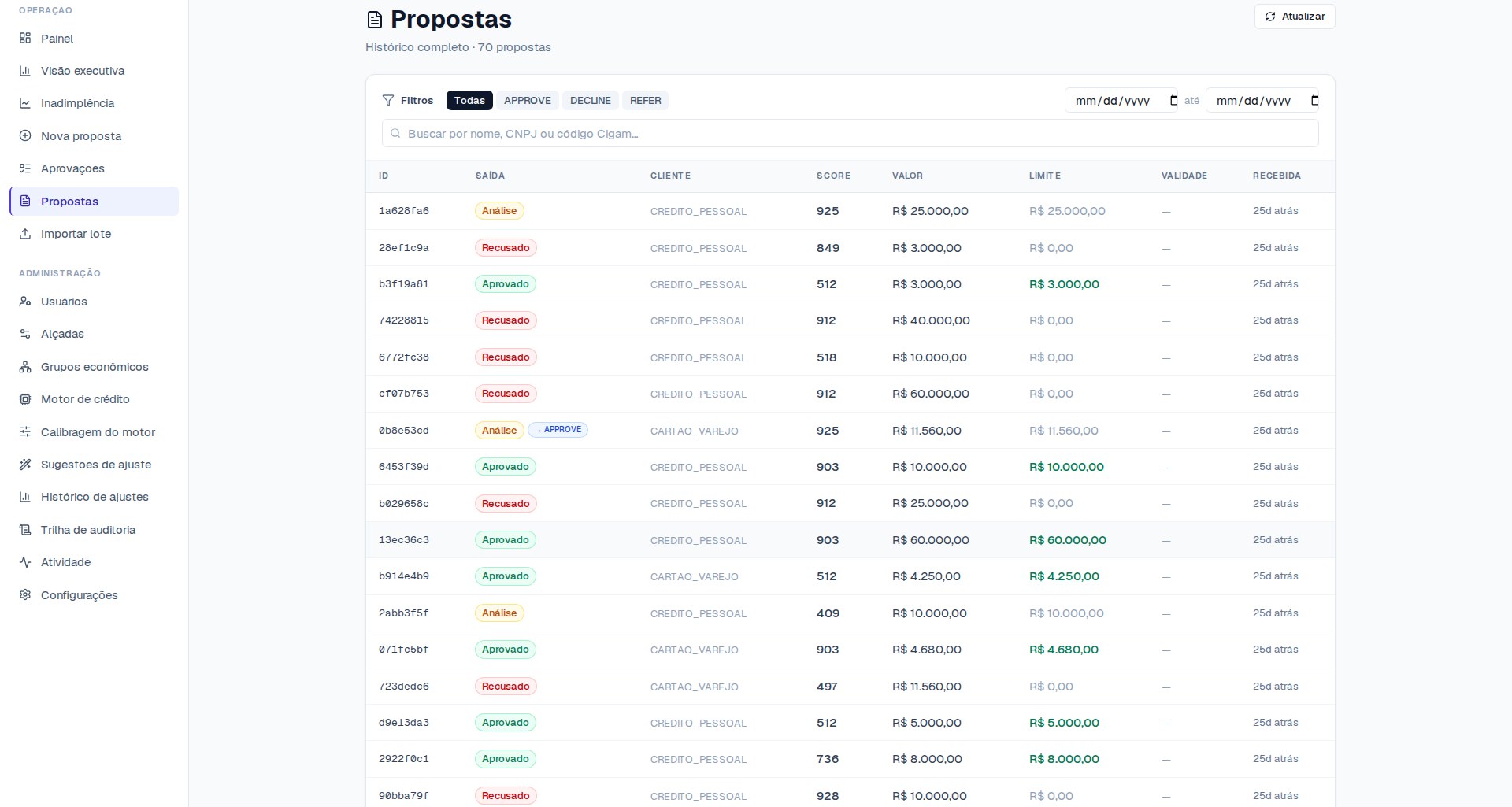Click CARTAO_VAREJO in row 071fc5bf
Viewport: 1512px width, 807px height.
tap(695, 650)
